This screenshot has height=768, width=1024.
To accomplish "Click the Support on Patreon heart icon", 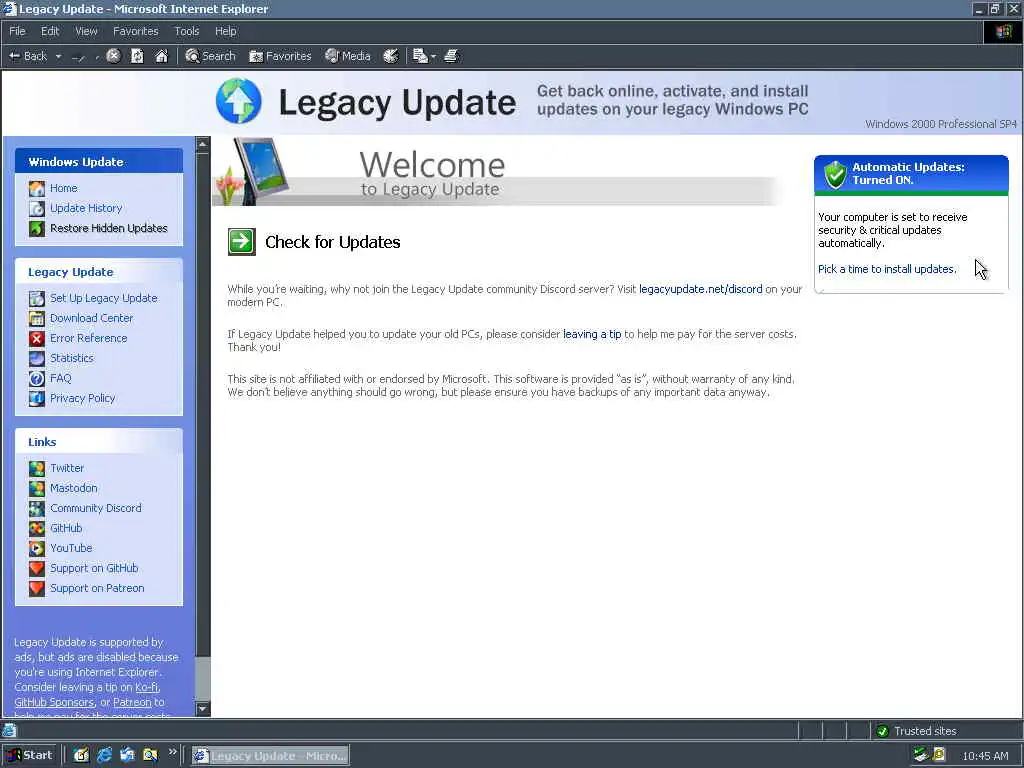I will [37, 588].
